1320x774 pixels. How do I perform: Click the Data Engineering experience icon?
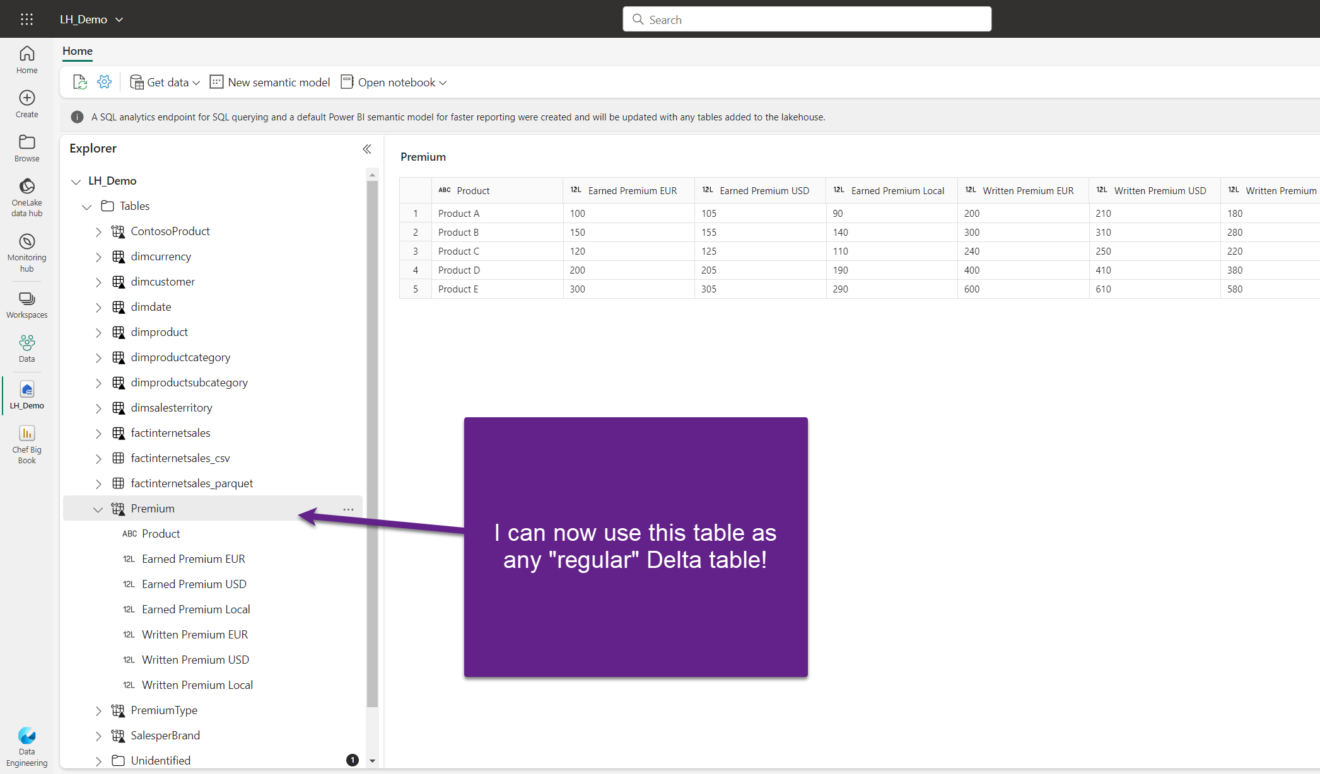(x=27, y=743)
